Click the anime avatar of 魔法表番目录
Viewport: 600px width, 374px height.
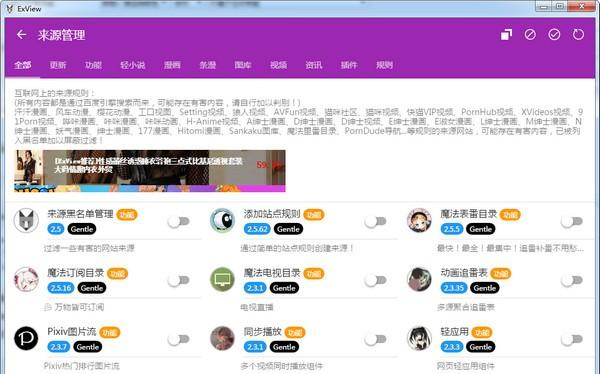tap(419, 220)
